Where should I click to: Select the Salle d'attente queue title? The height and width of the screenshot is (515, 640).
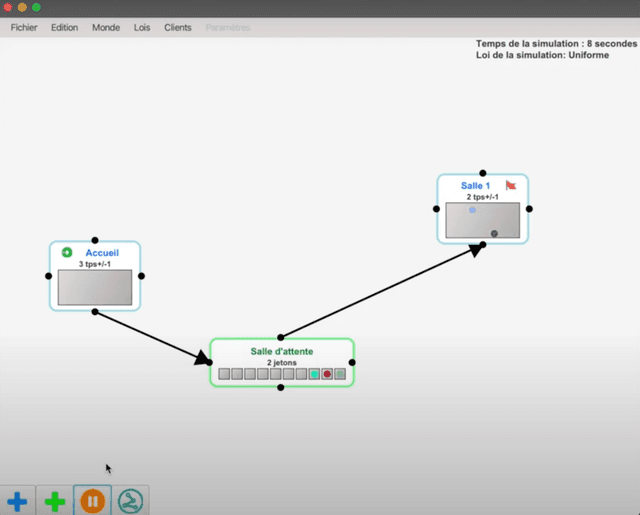pos(282,351)
